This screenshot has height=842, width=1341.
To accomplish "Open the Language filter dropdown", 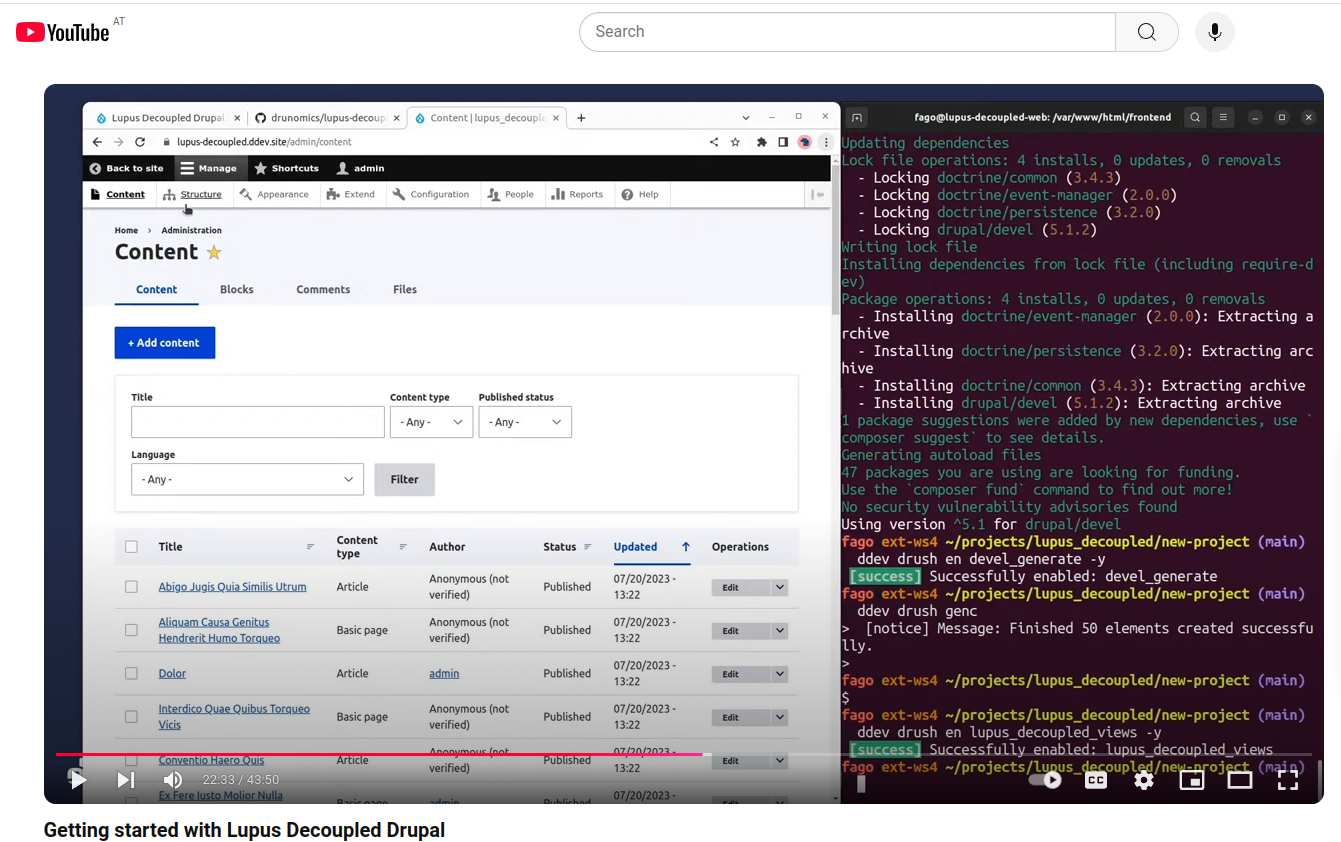I will coord(247,480).
